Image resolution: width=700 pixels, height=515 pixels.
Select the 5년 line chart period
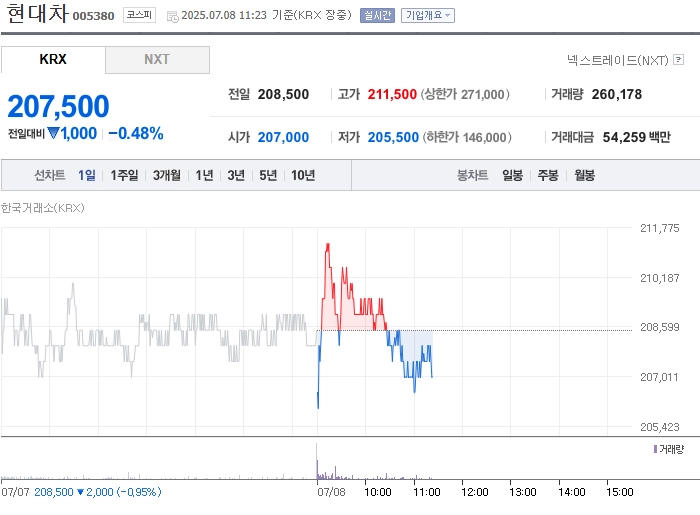268,175
